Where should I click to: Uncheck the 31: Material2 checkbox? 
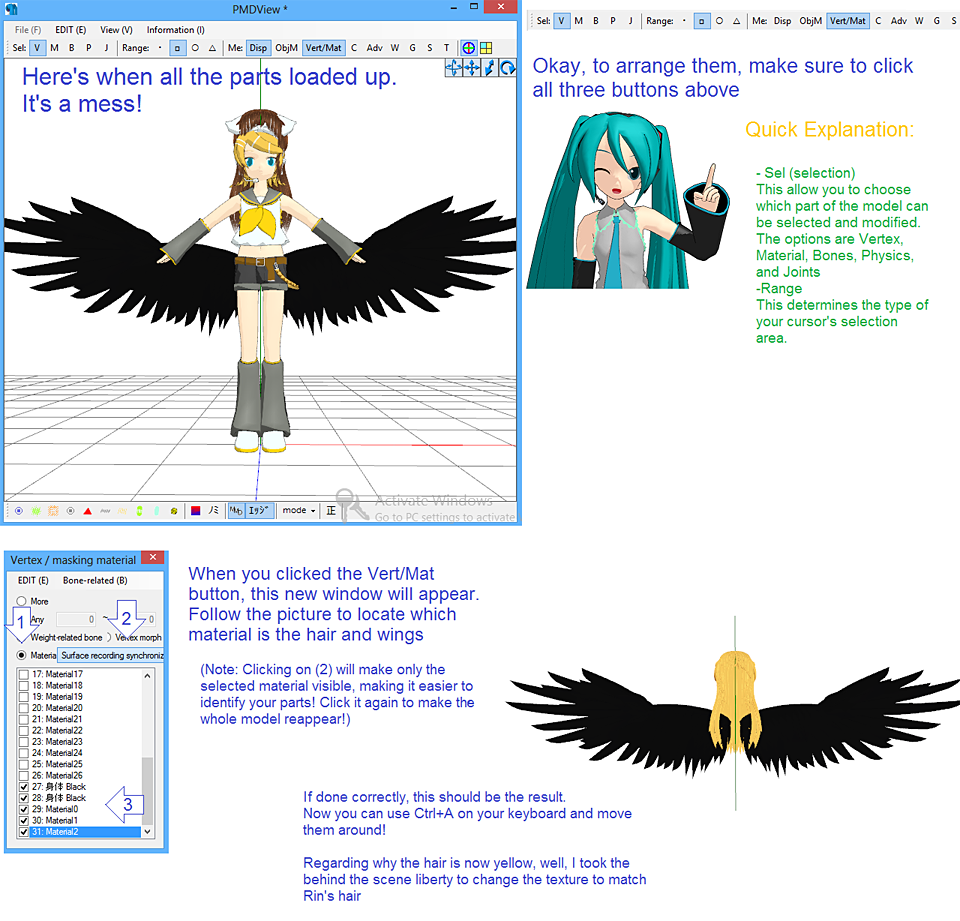pyautogui.click(x=24, y=832)
